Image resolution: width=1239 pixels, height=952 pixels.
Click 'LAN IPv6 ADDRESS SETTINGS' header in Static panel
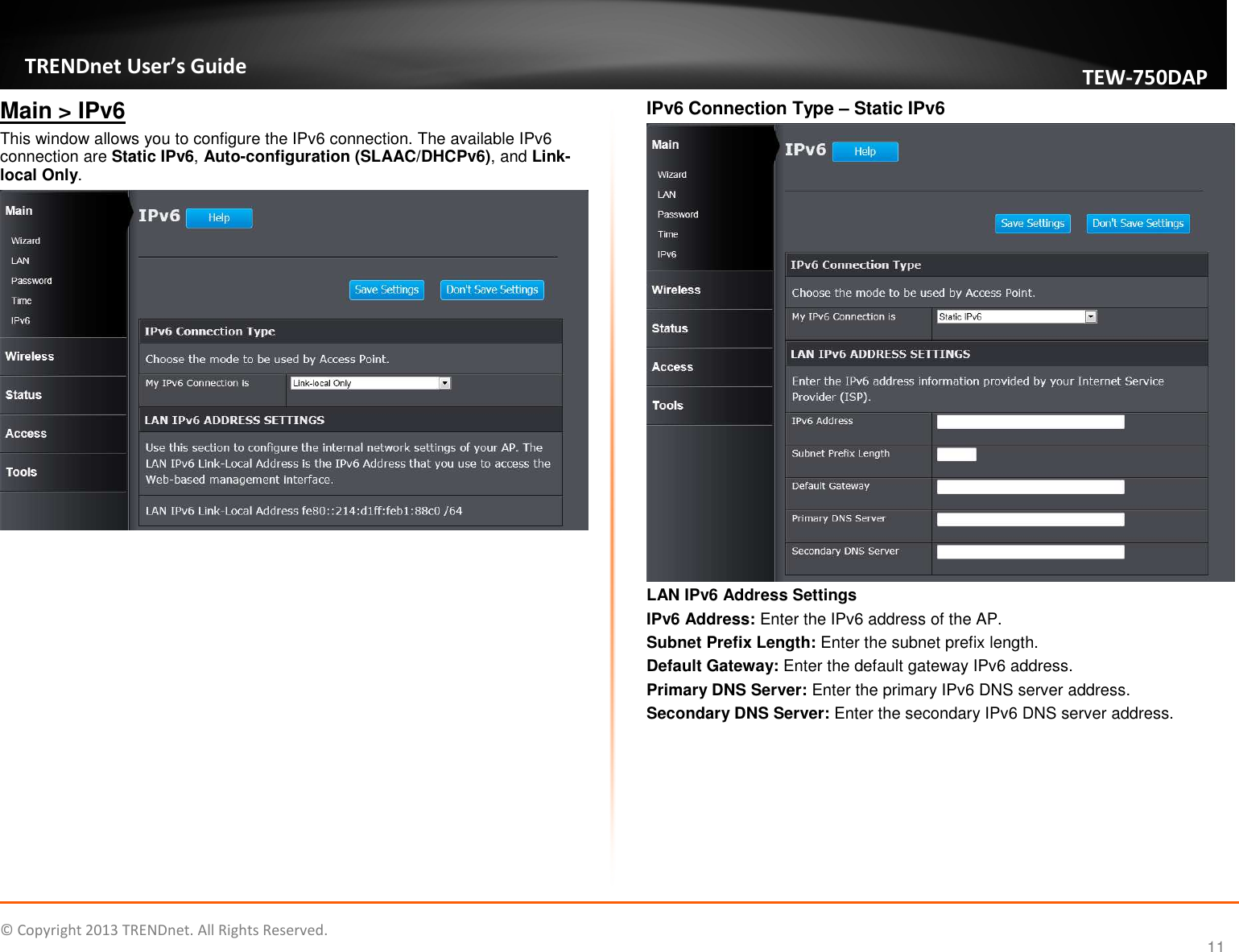880,354
